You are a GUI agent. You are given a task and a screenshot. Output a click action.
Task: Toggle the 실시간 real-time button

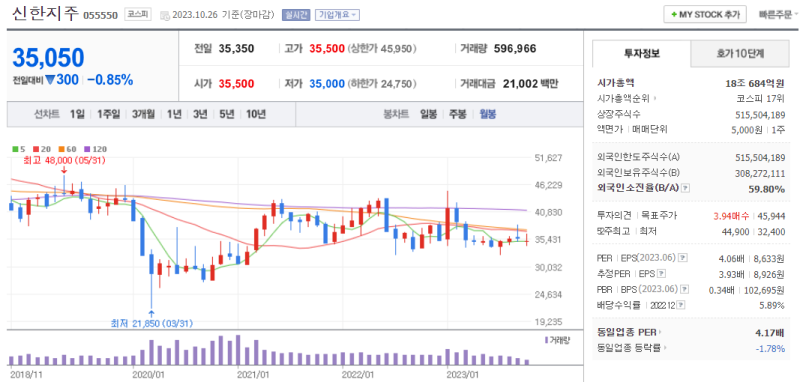(296, 15)
